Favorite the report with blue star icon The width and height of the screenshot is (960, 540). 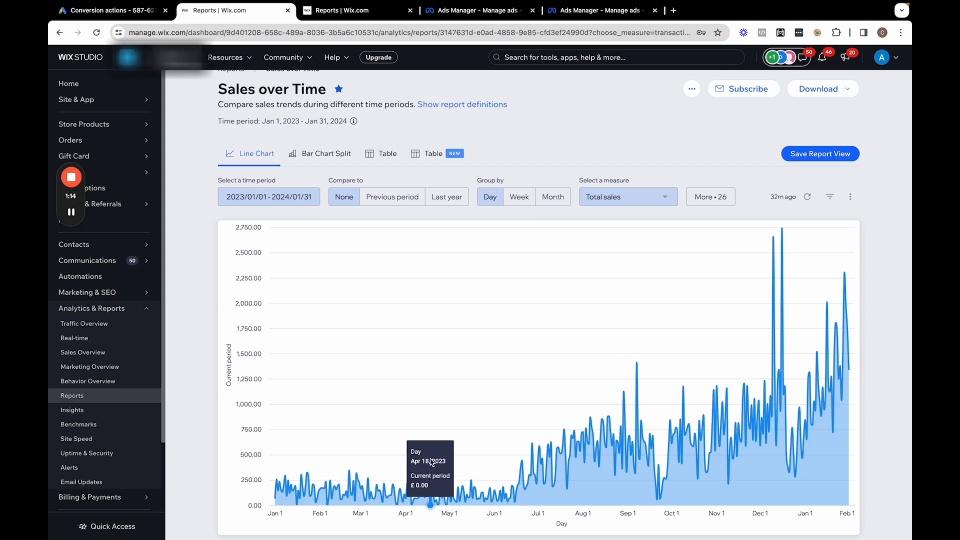point(339,89)
